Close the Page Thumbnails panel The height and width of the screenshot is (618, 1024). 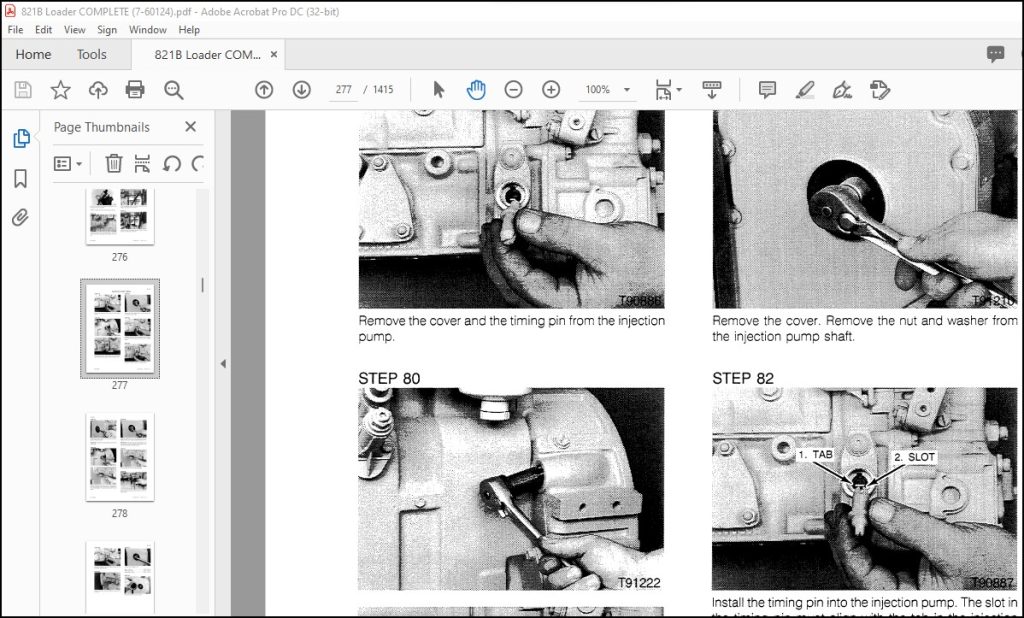tap(191, 127)
